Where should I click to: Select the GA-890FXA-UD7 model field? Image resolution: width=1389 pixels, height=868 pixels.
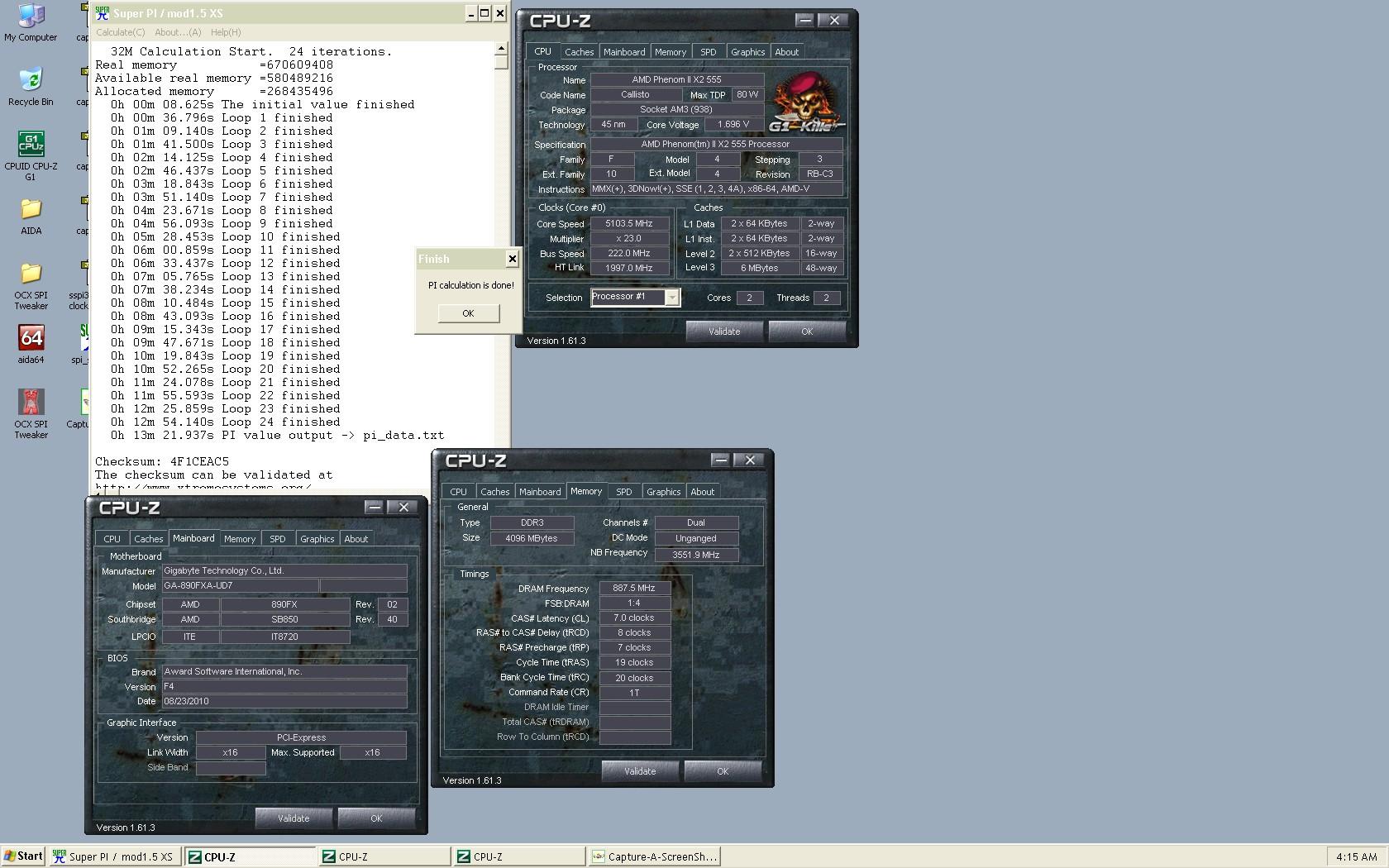coord(240,585)
